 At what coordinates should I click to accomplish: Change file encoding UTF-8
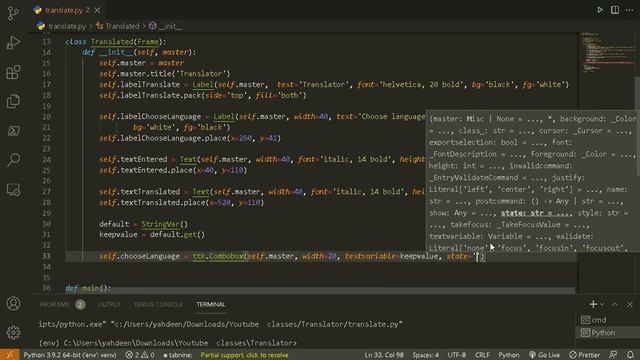457,355
